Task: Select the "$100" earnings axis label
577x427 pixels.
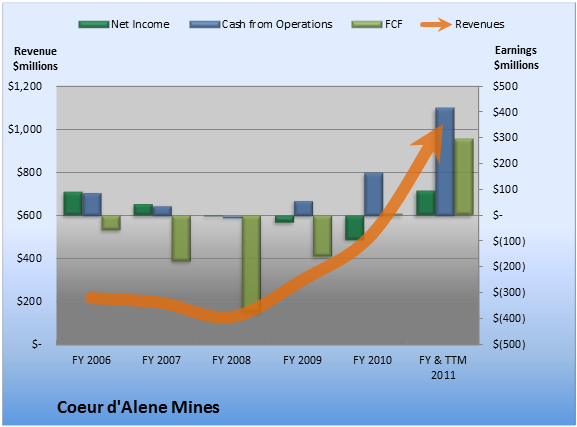Action: [x=505, y=189]
